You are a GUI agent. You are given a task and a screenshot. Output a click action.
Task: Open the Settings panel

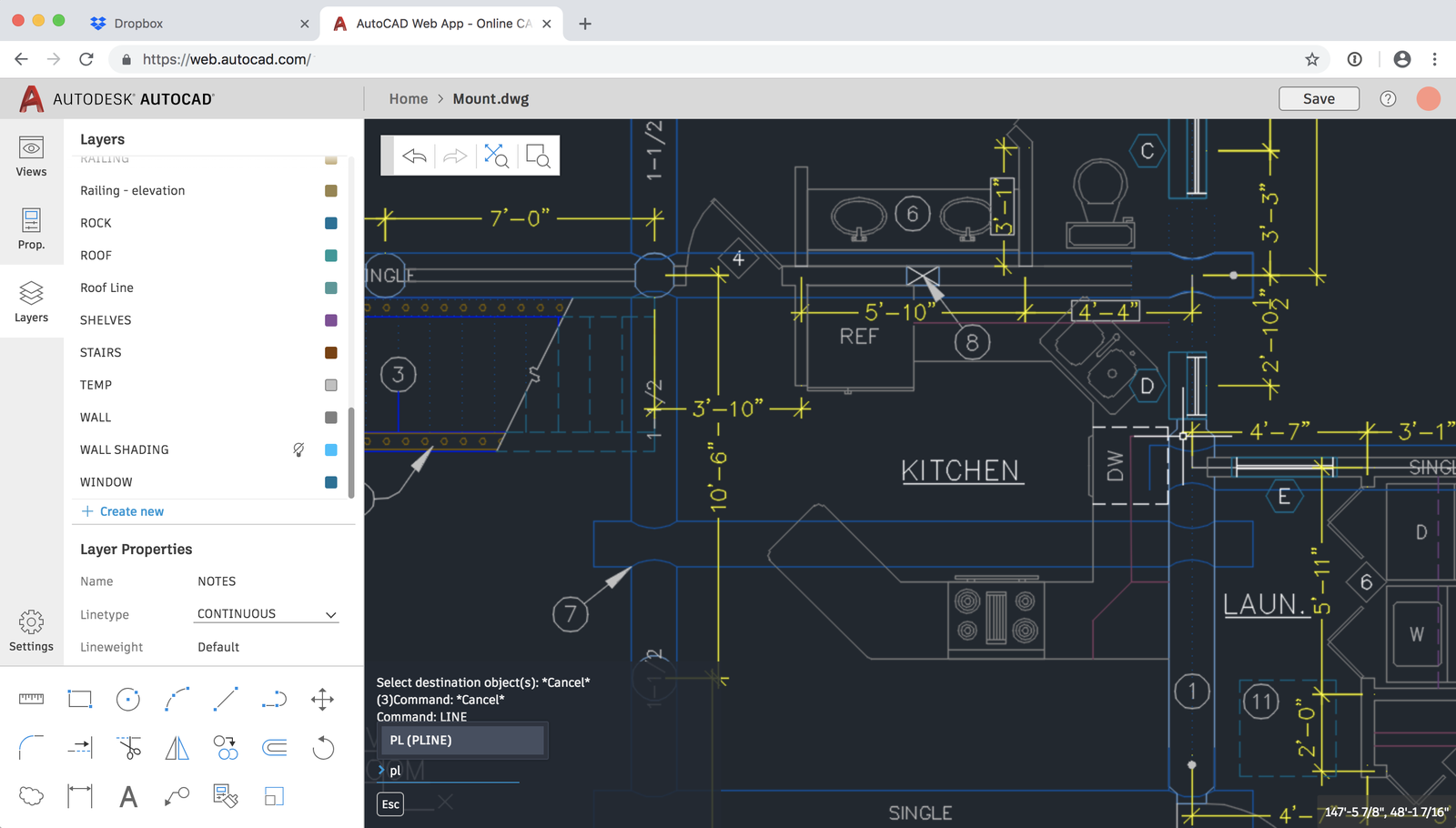31,631
